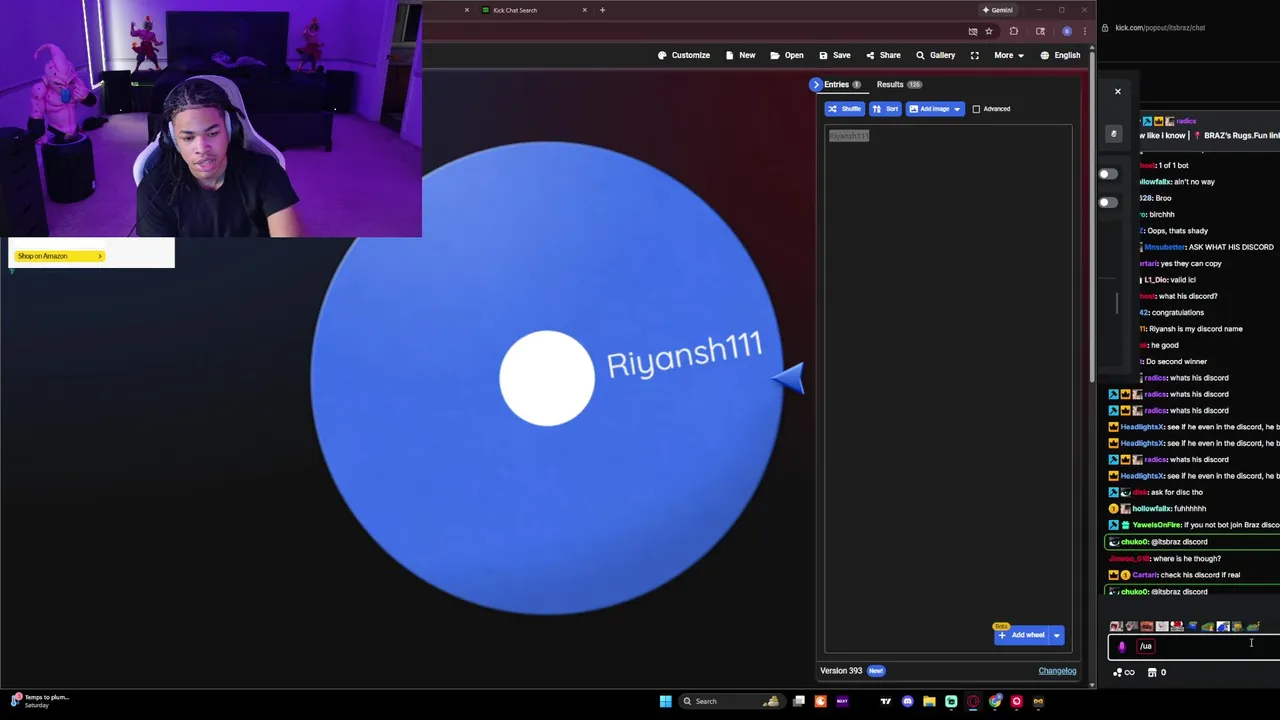The height and width of the screenshot is (720, 1280).
Task: Close the Kick chat overlay panel
Action: tap(1118, 92)
